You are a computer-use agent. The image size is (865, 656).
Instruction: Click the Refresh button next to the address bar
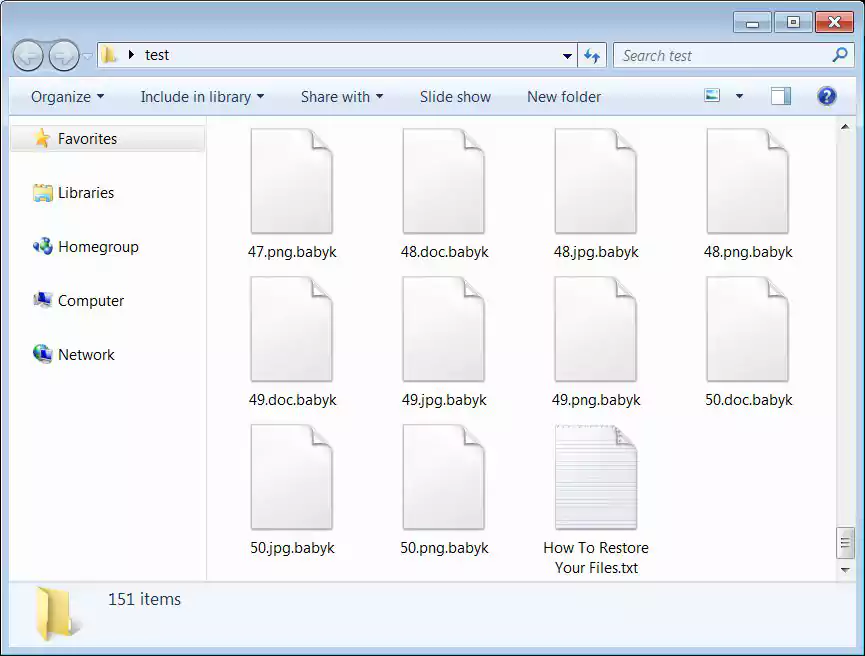click(x=592, y=56)
